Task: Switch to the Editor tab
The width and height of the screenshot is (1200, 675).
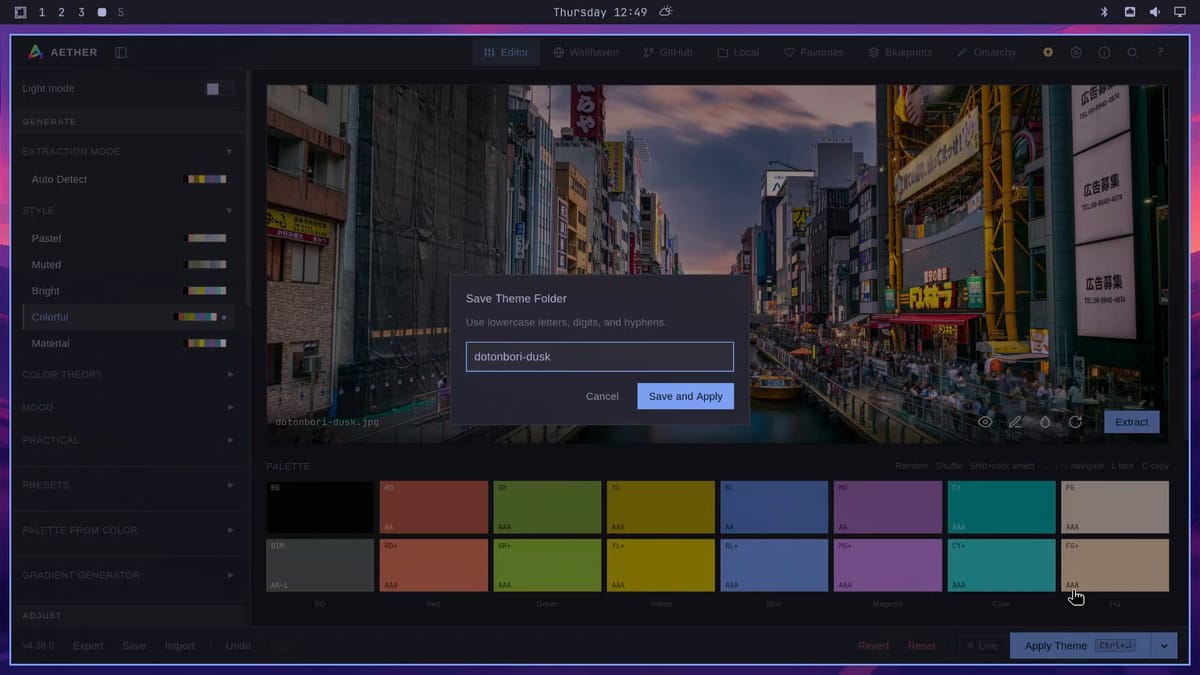Action: pos(506,52)
